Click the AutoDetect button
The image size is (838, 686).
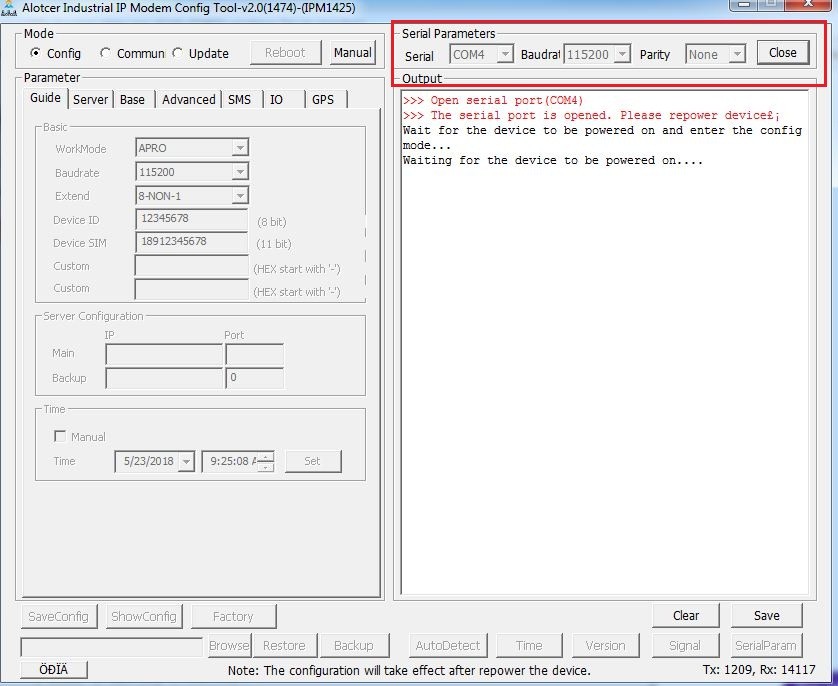click(448, 645)
